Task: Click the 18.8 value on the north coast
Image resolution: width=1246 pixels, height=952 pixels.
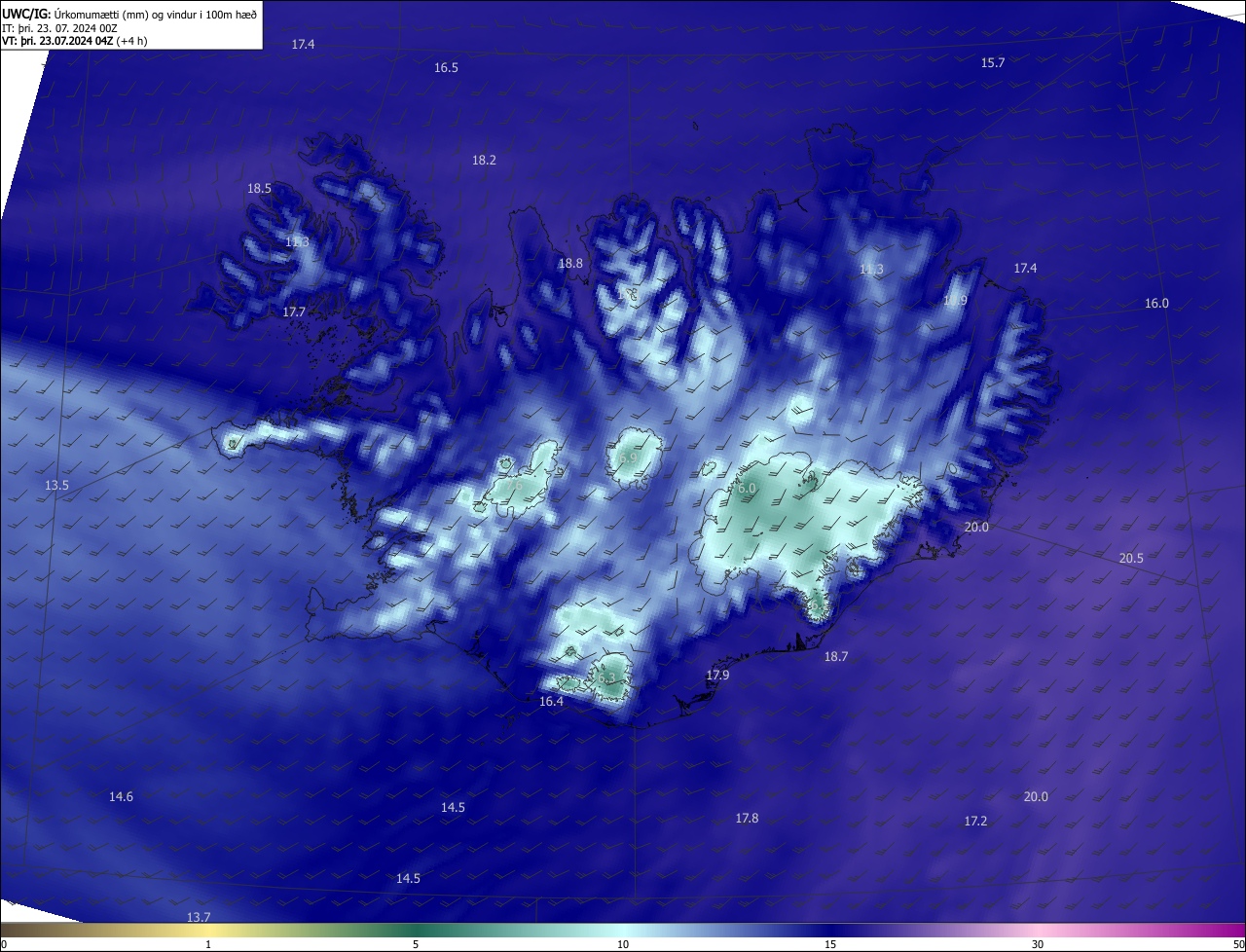Action: (569, 264)
